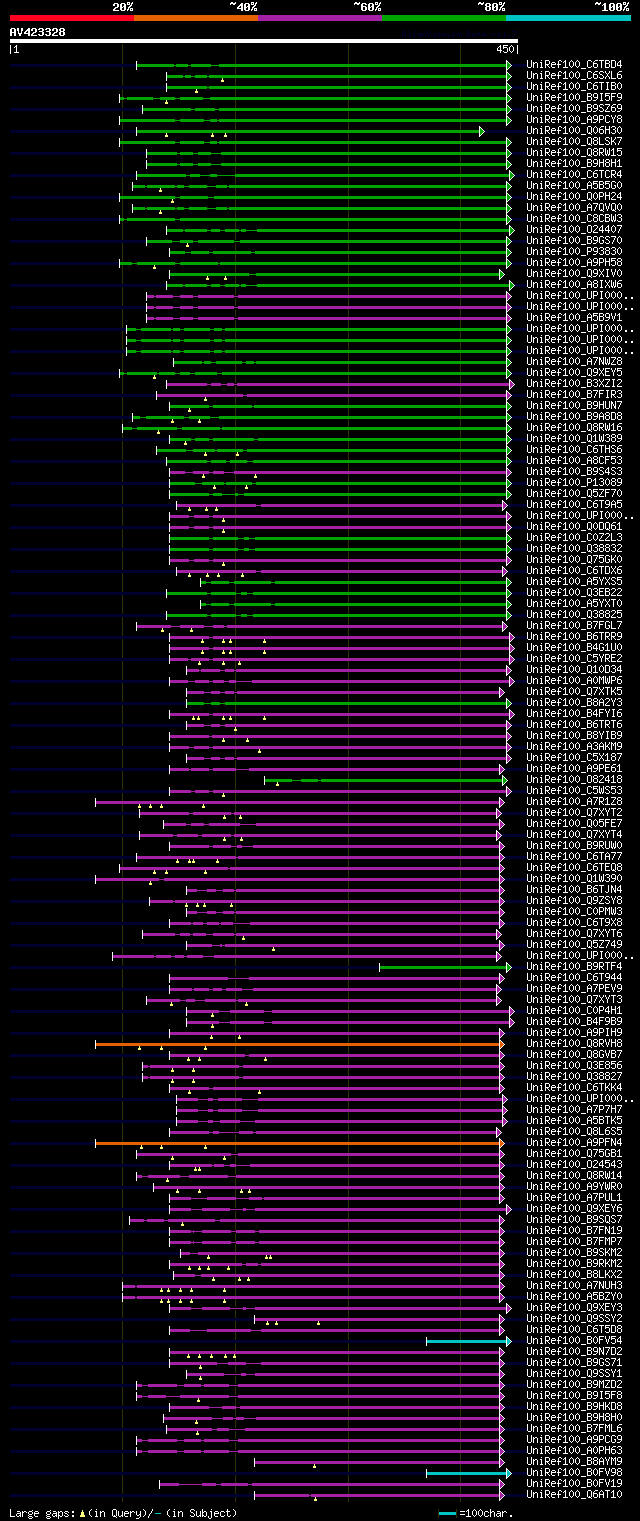The width and height of the screenshot is (640, 1521).
Task: Click the orange alignment bar for UniRef100_Q8RVH8
Action: click(x=298, y=1044)
